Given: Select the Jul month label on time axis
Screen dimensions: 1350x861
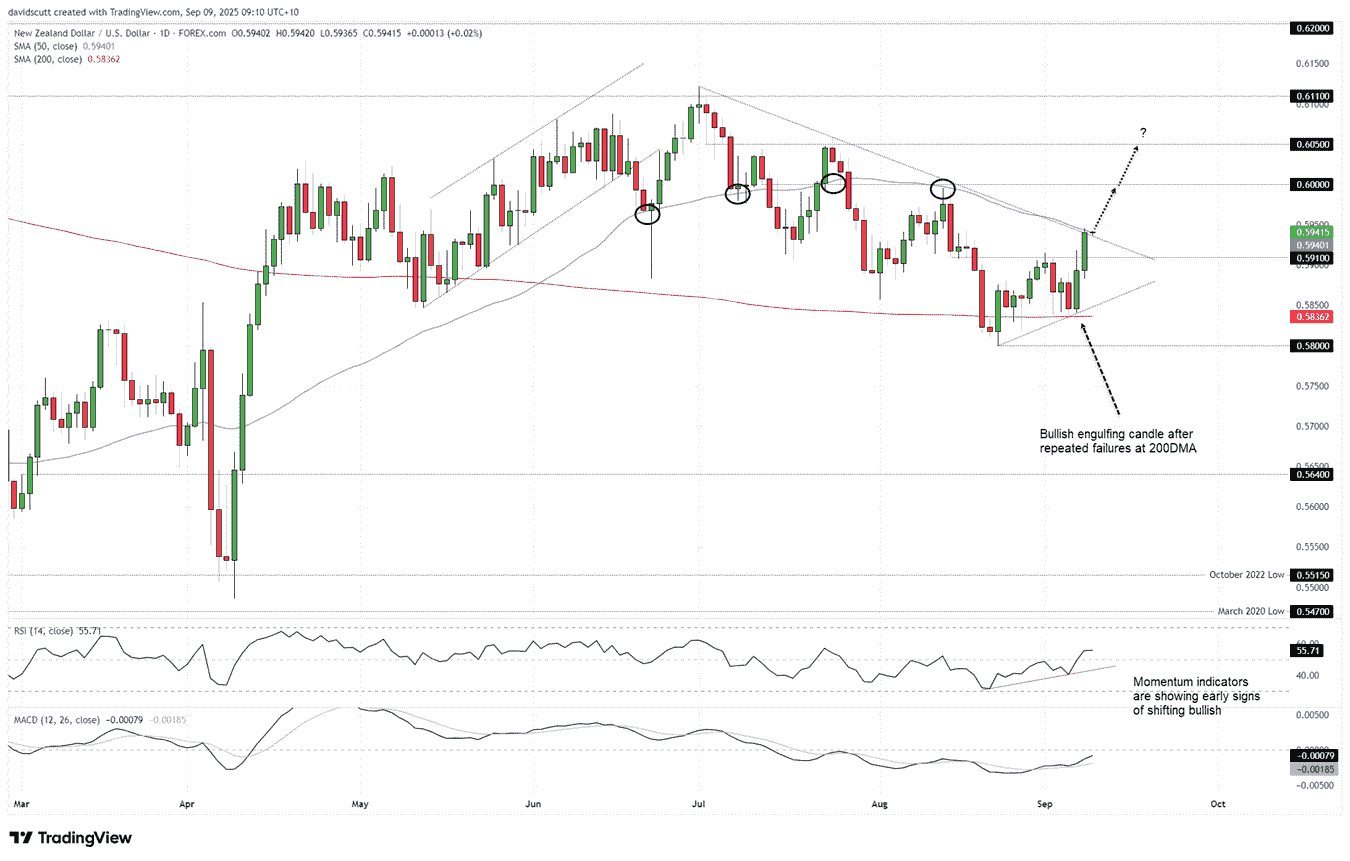Looking at the screenshot, I should coord(697,804).
